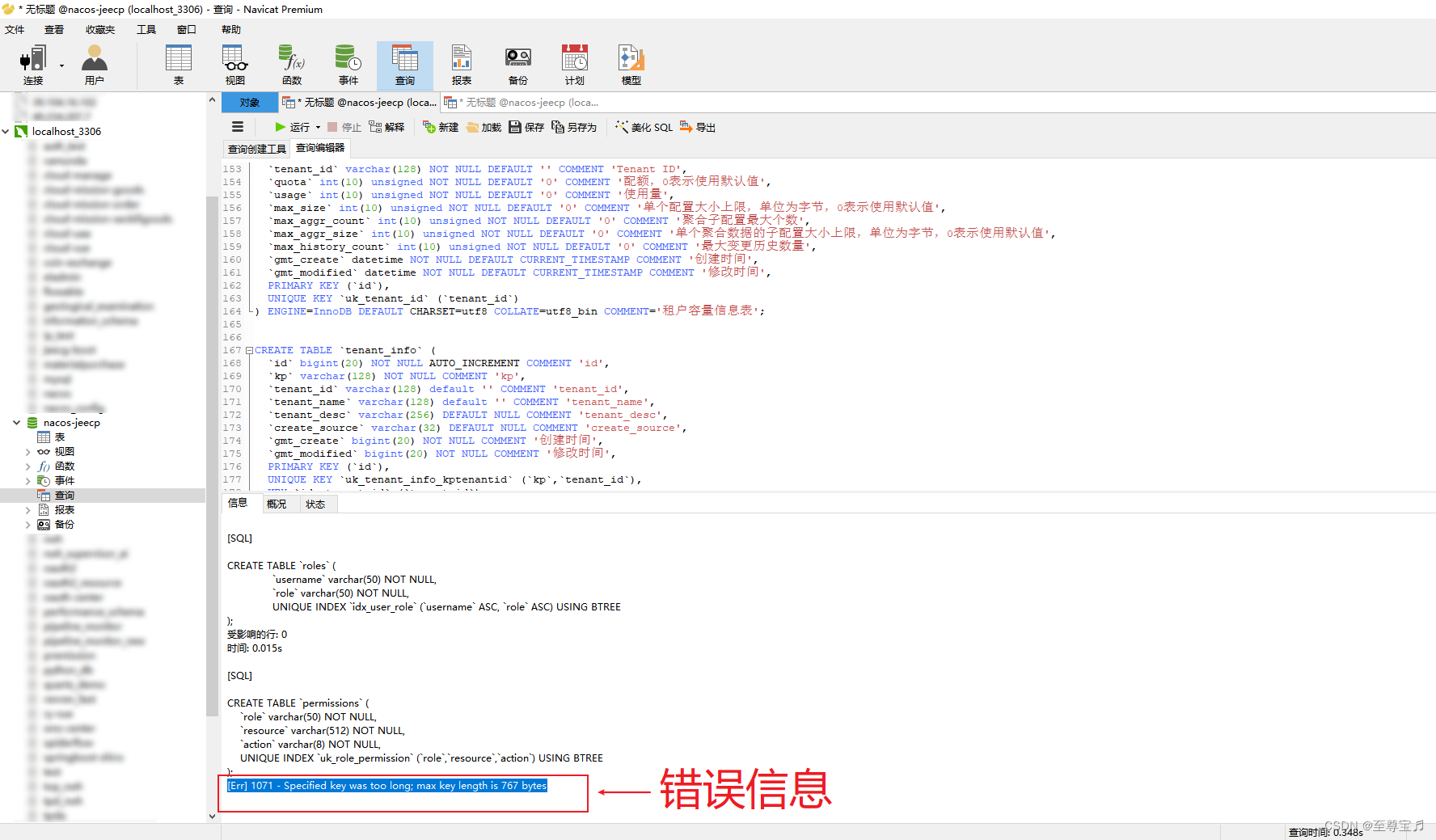Switch to the 状态 result tab
The height and width of the screenshot is (840, 1436).
point(315,504)
